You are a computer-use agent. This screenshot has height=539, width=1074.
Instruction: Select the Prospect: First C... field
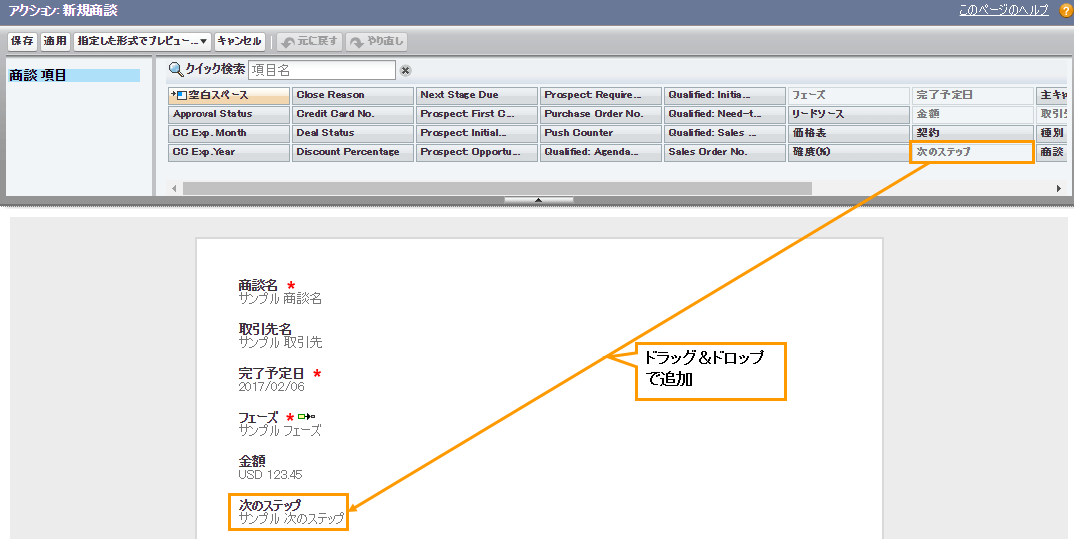tap(477, 114)
